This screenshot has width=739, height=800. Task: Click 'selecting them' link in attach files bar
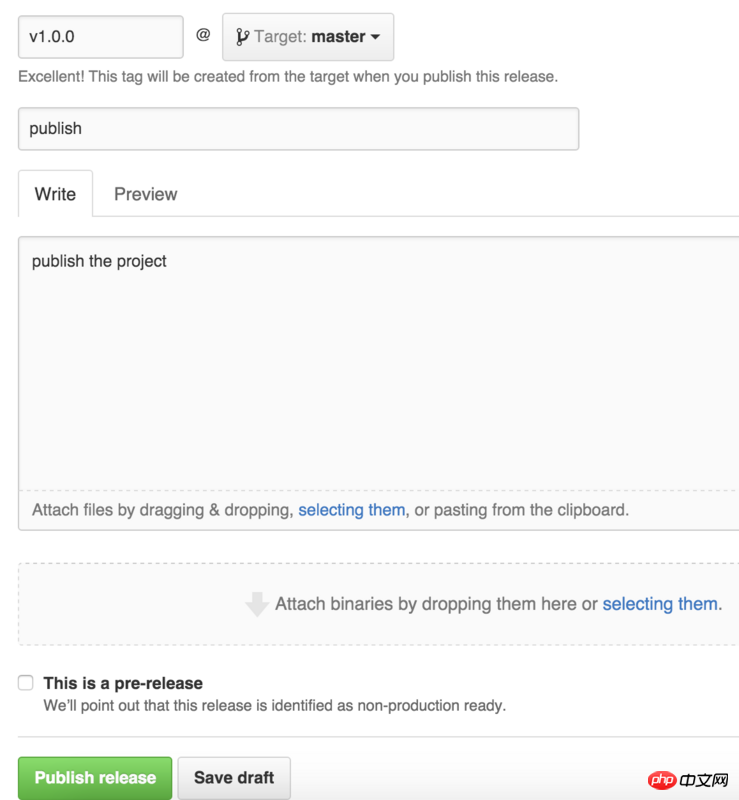pyautogui.click(x=352, y=510)
